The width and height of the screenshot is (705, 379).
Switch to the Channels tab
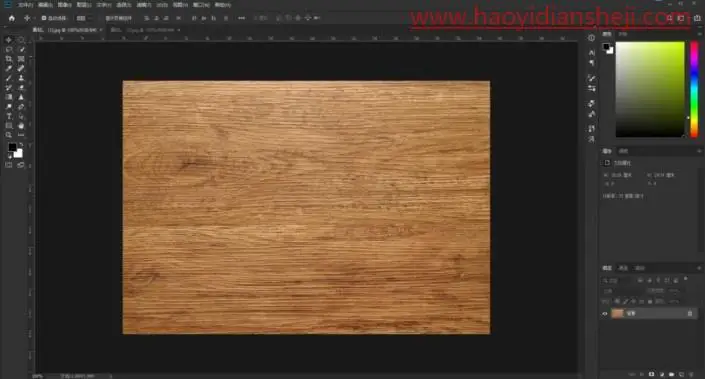[623, 268]
